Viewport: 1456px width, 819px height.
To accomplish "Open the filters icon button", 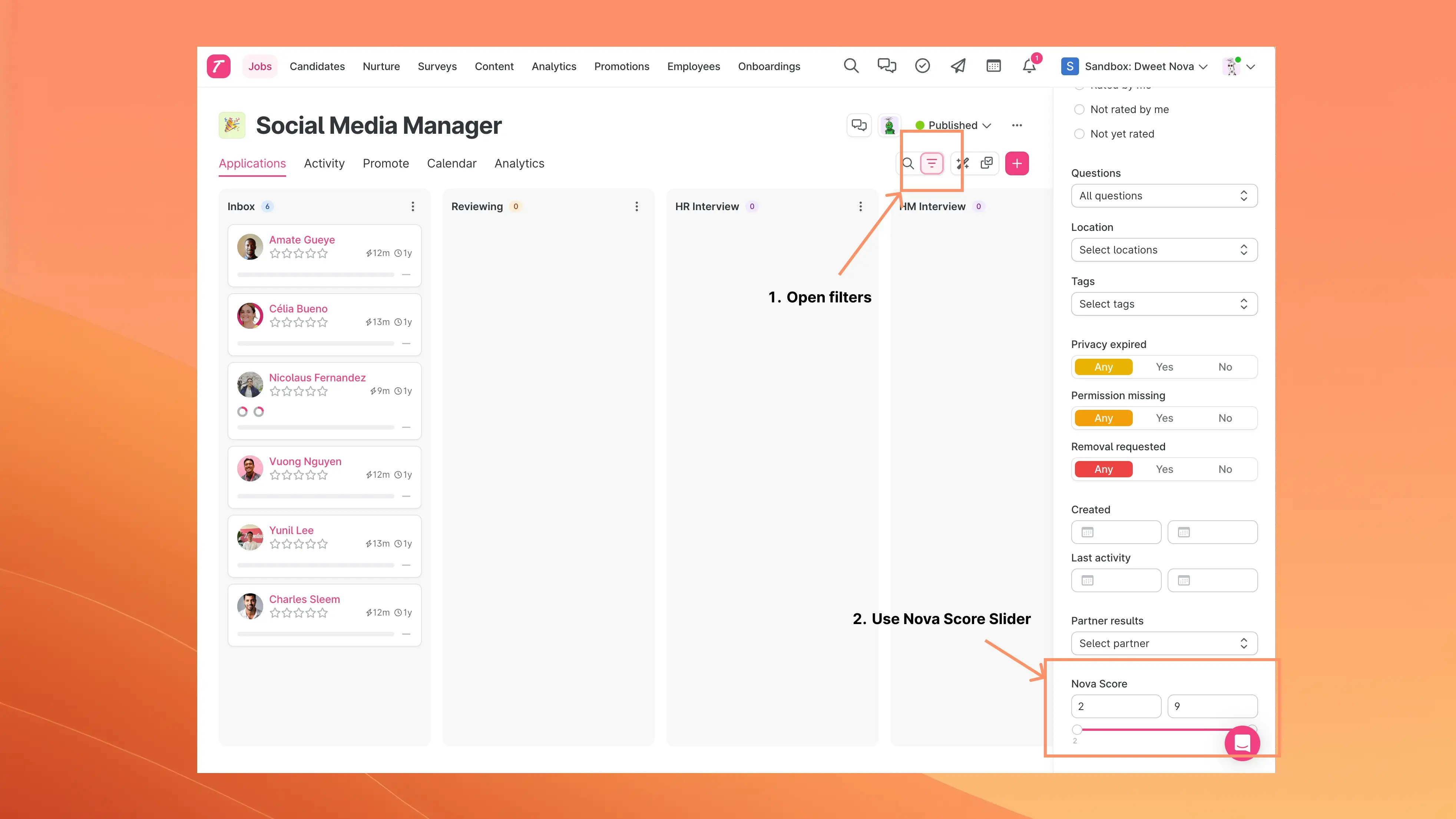I will pyautogui.click(x=931, y=163).
